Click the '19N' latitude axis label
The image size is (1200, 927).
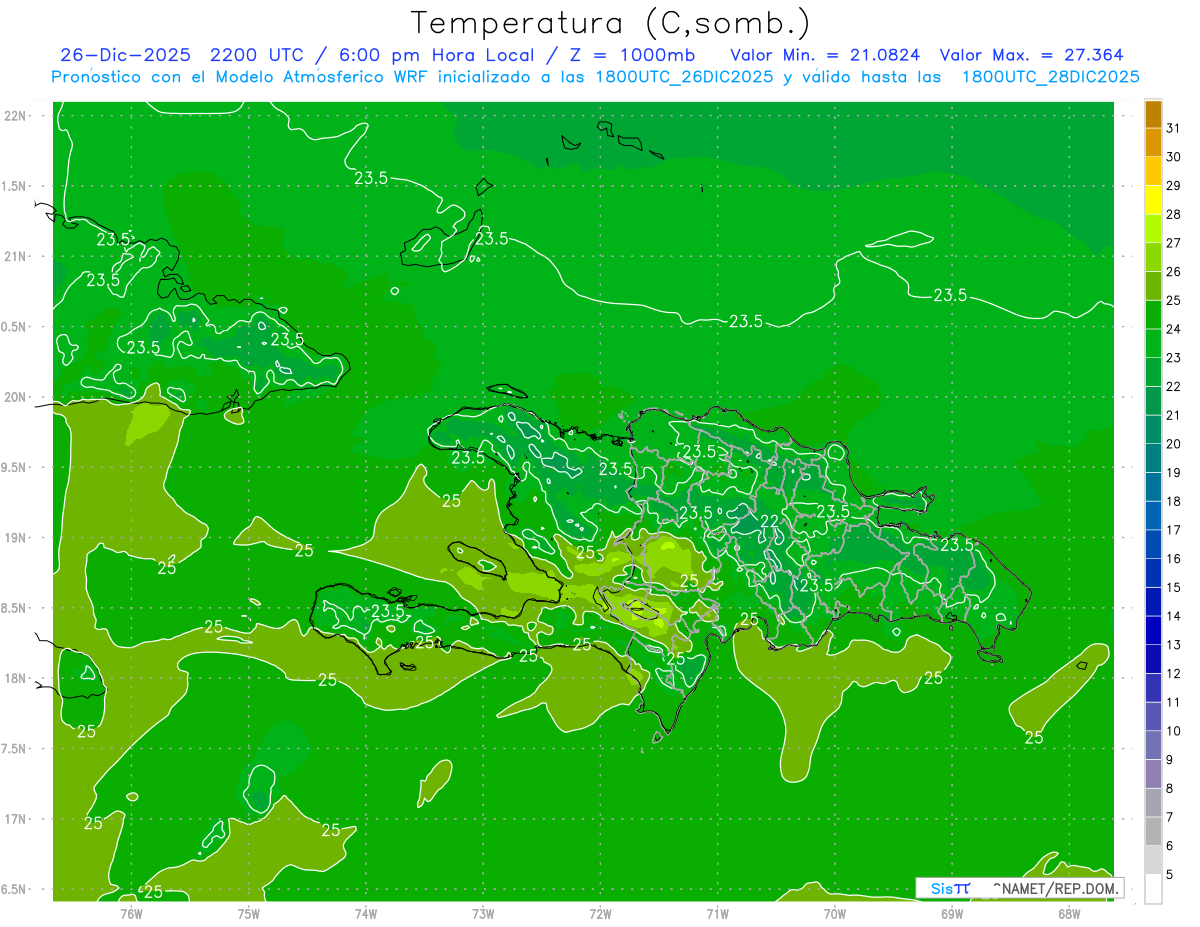(x=15, y=538)
